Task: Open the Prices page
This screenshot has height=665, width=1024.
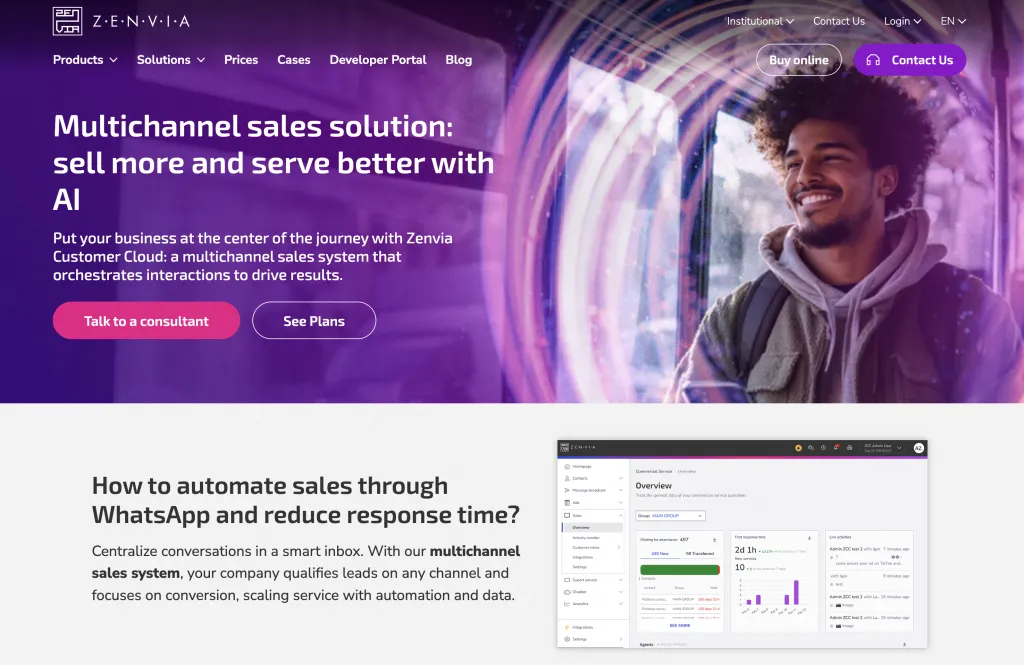Action: click(241, 59)
